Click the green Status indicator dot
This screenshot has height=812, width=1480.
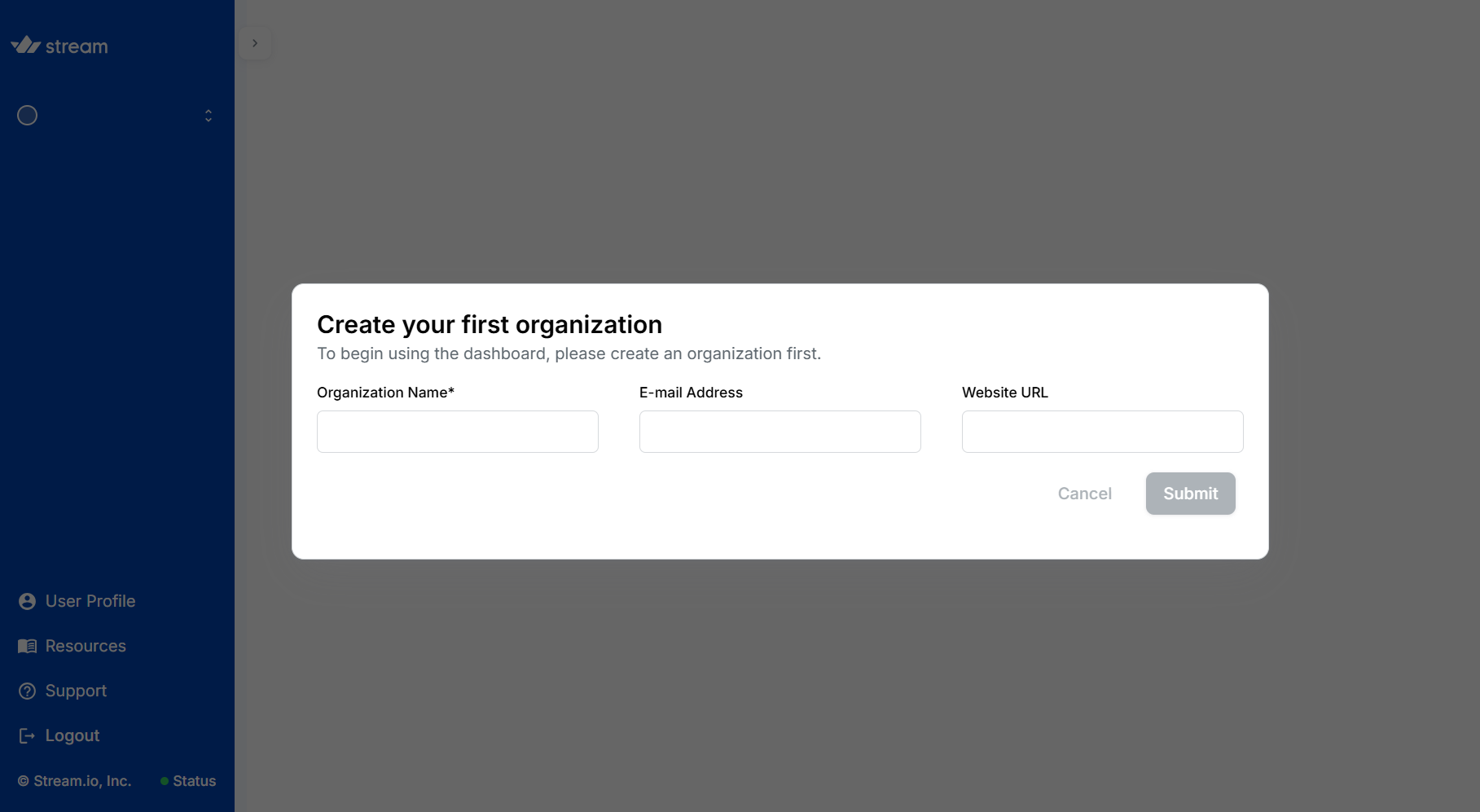click(x=165, y=781)
